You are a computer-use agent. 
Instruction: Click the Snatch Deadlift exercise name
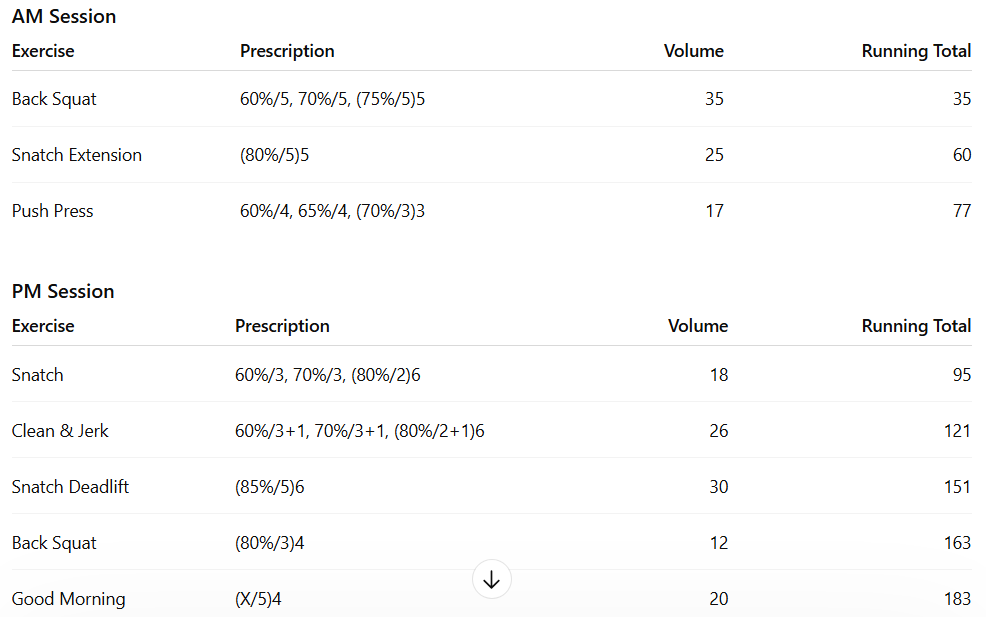tap(71, 487)
